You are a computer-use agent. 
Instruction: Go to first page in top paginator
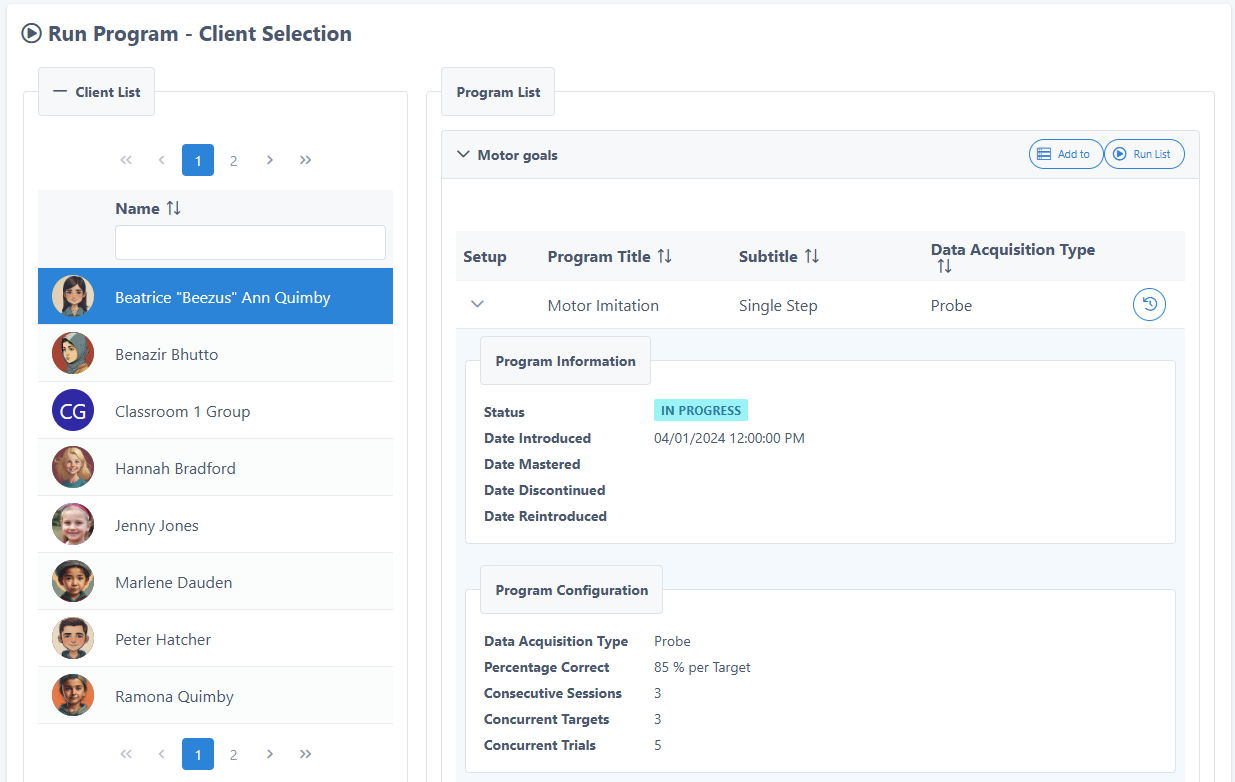click(126, 160)
